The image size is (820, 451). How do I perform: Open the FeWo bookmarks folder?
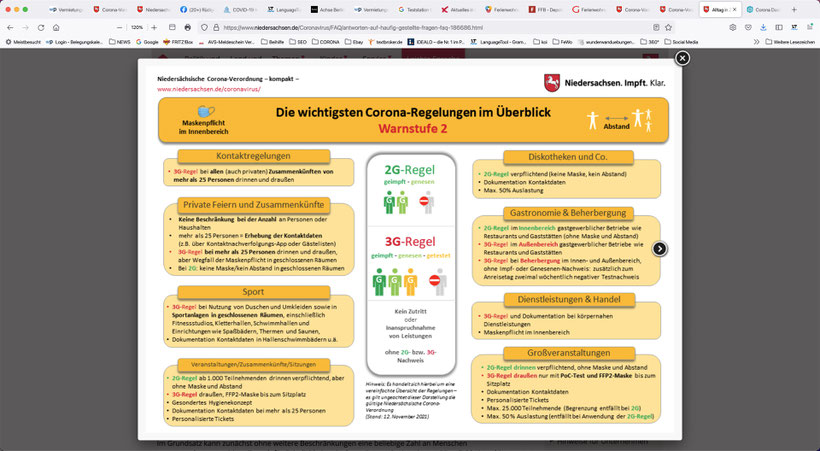[562, 42]
